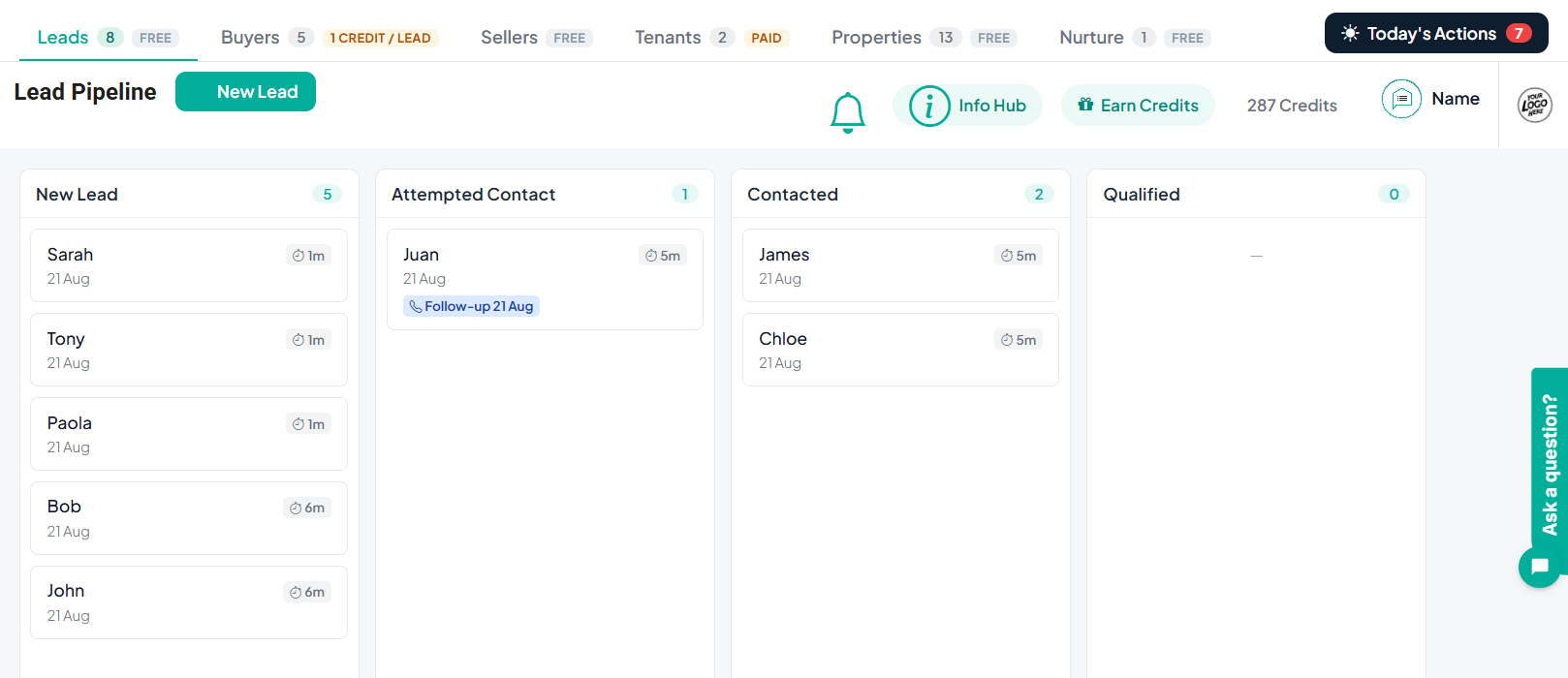Open Juan's lead card
The height and width of the screenshot is (678, 1568).
pyautogui.click(x=545, y=279)
